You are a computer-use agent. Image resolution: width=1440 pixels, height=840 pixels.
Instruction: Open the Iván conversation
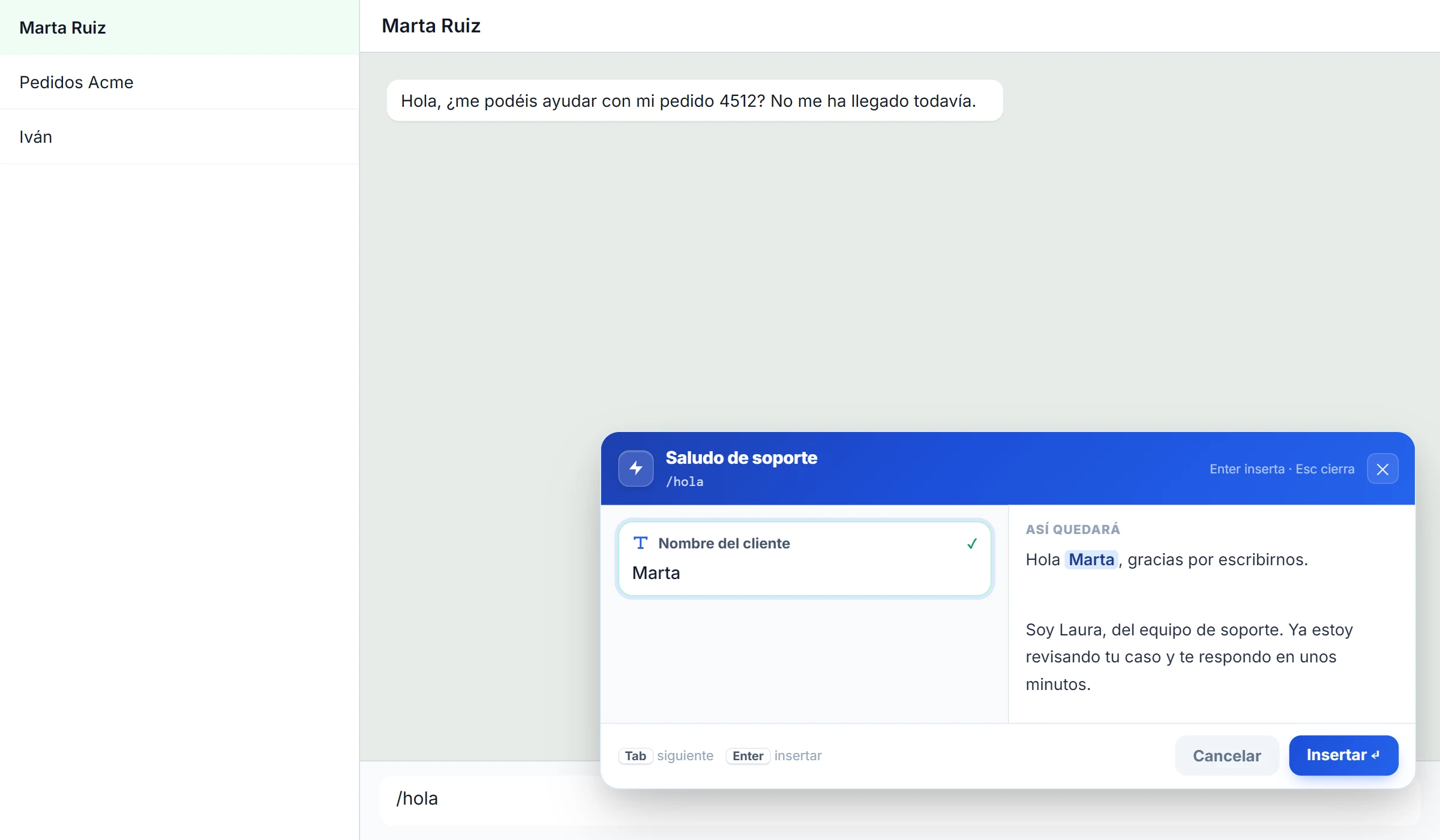[179, 137]
